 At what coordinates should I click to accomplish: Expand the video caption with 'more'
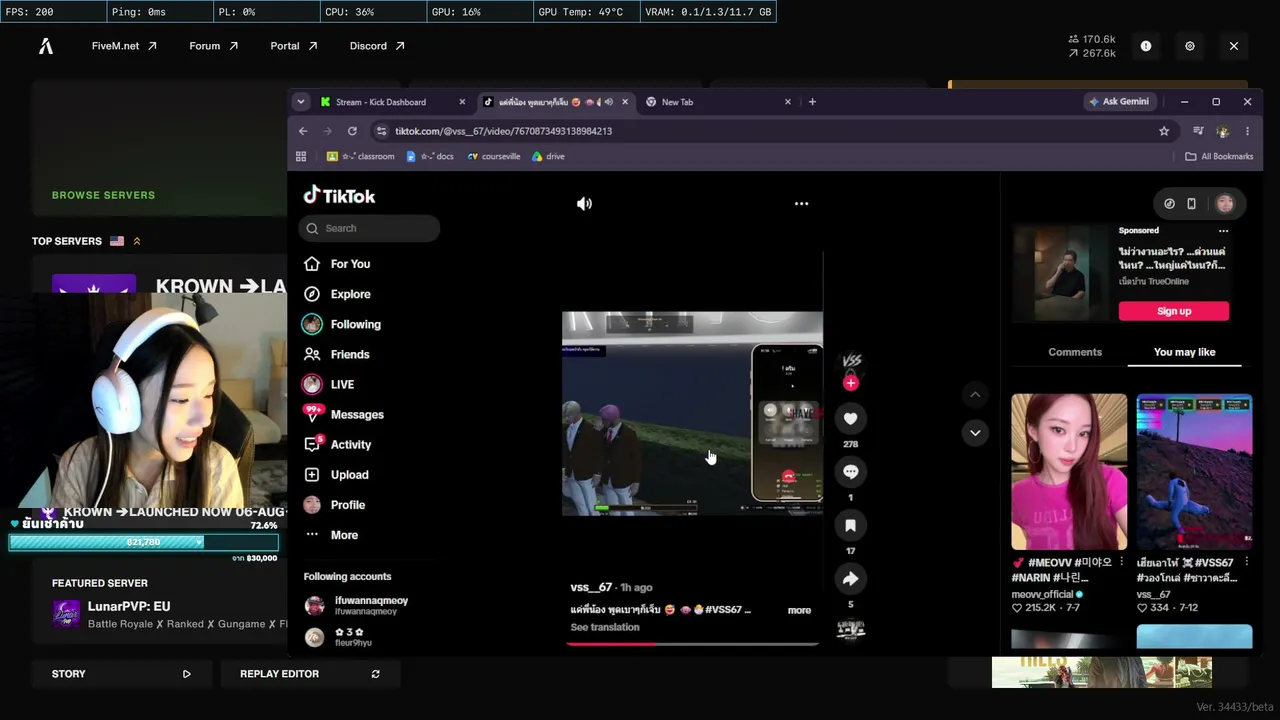click(x=799, y=610)
